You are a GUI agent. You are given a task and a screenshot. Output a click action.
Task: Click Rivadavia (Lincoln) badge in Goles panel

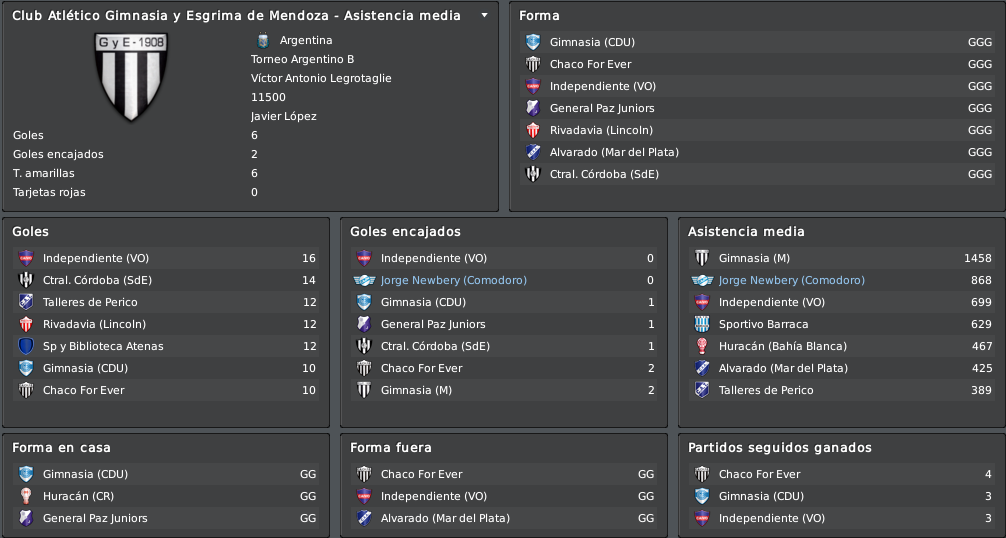click(26, 324)
